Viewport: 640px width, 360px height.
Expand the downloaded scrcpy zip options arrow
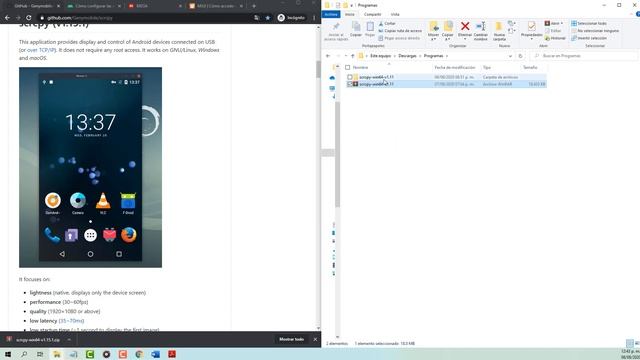click(69, 340)
